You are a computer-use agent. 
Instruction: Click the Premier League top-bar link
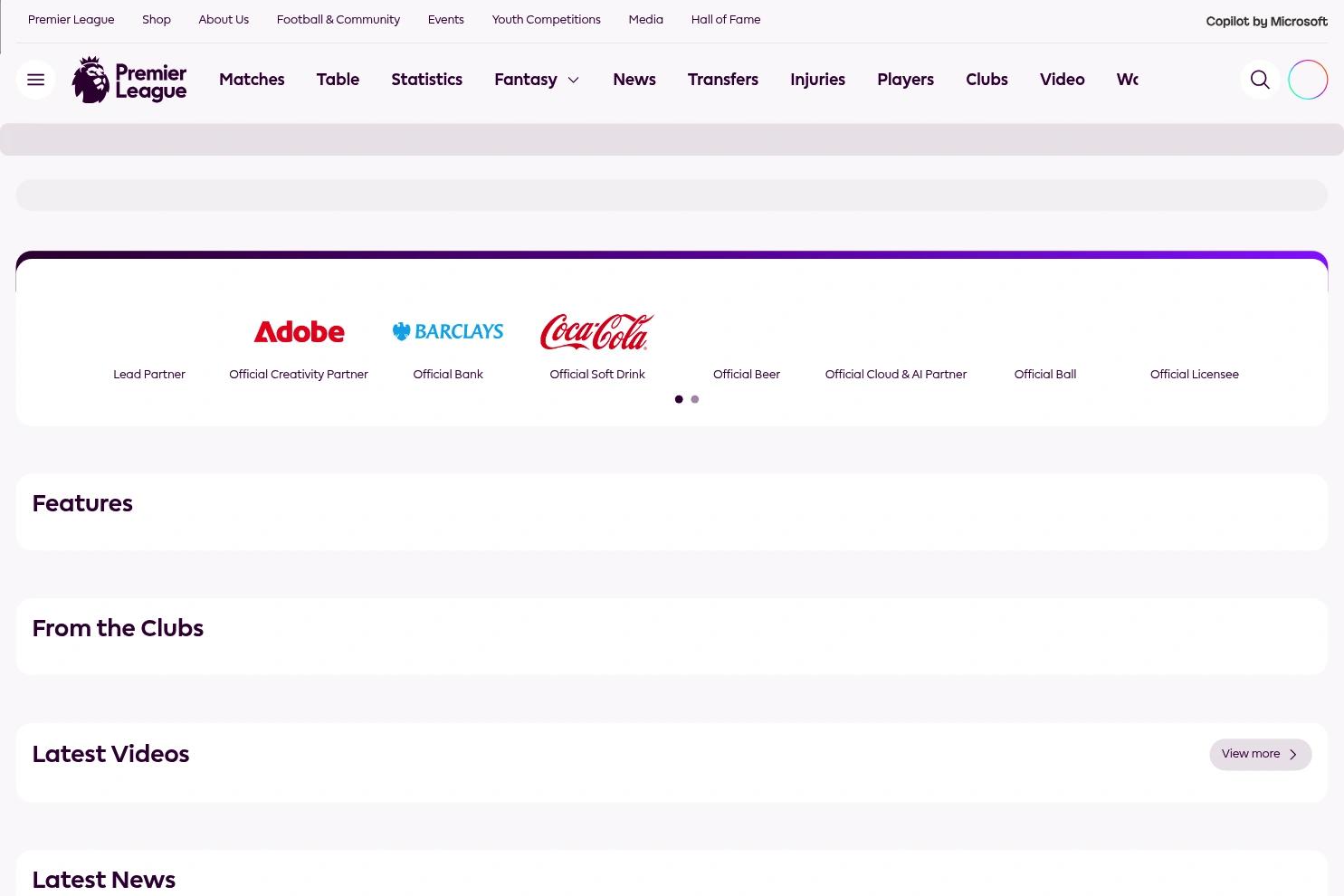(71, 20)
